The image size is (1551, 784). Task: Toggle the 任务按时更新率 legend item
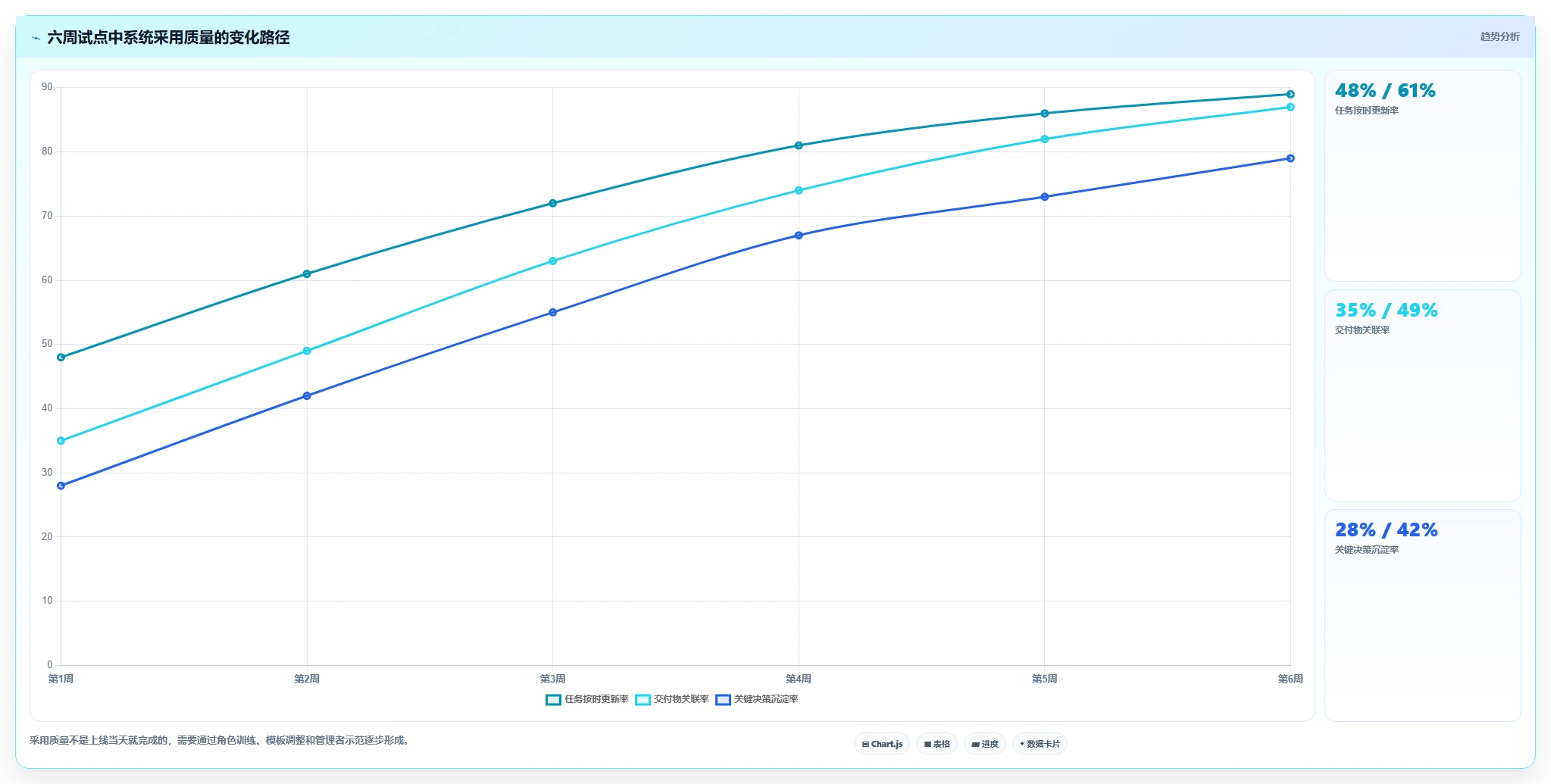coord(587,699)
